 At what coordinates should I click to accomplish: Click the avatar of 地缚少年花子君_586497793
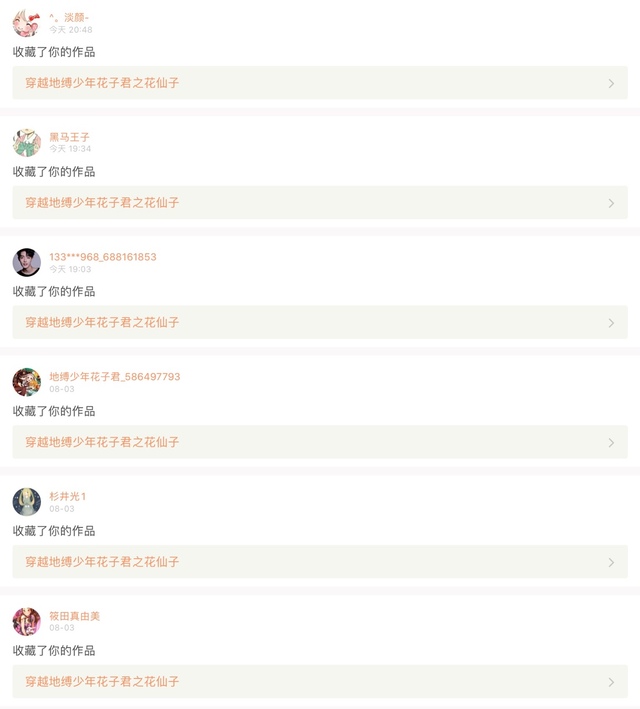[x=26, y=382]
